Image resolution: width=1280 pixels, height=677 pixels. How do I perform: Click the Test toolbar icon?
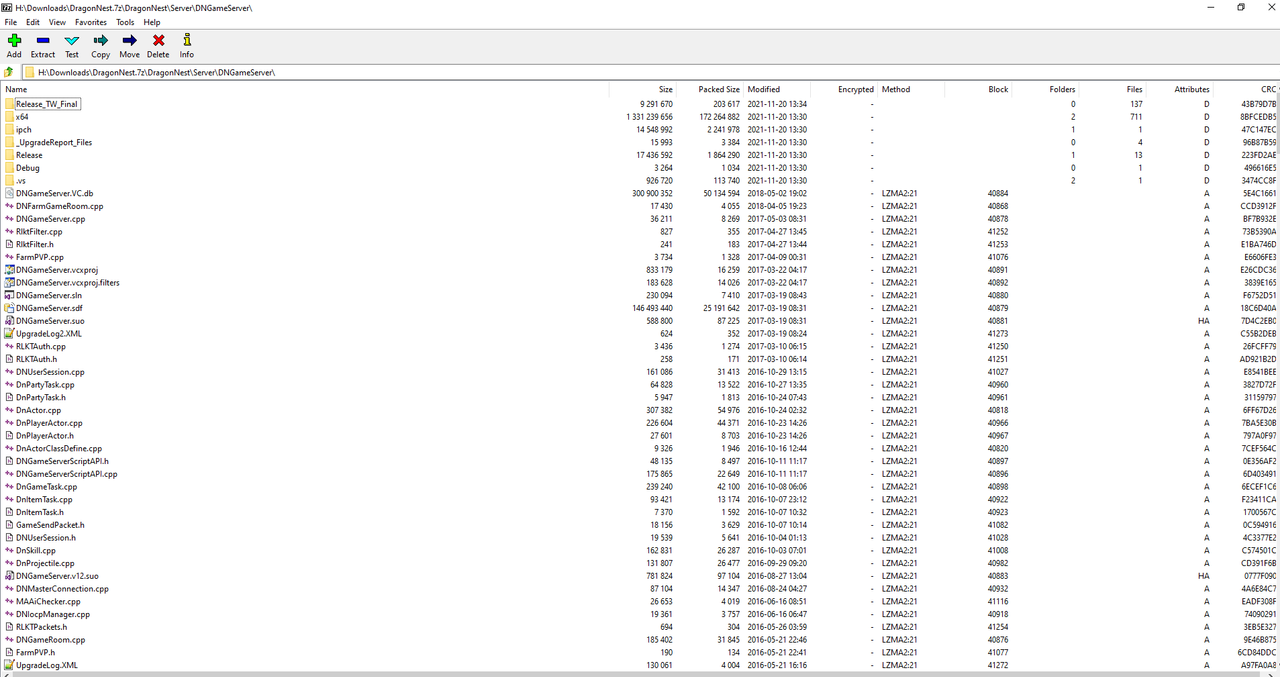tap(72, 40)
